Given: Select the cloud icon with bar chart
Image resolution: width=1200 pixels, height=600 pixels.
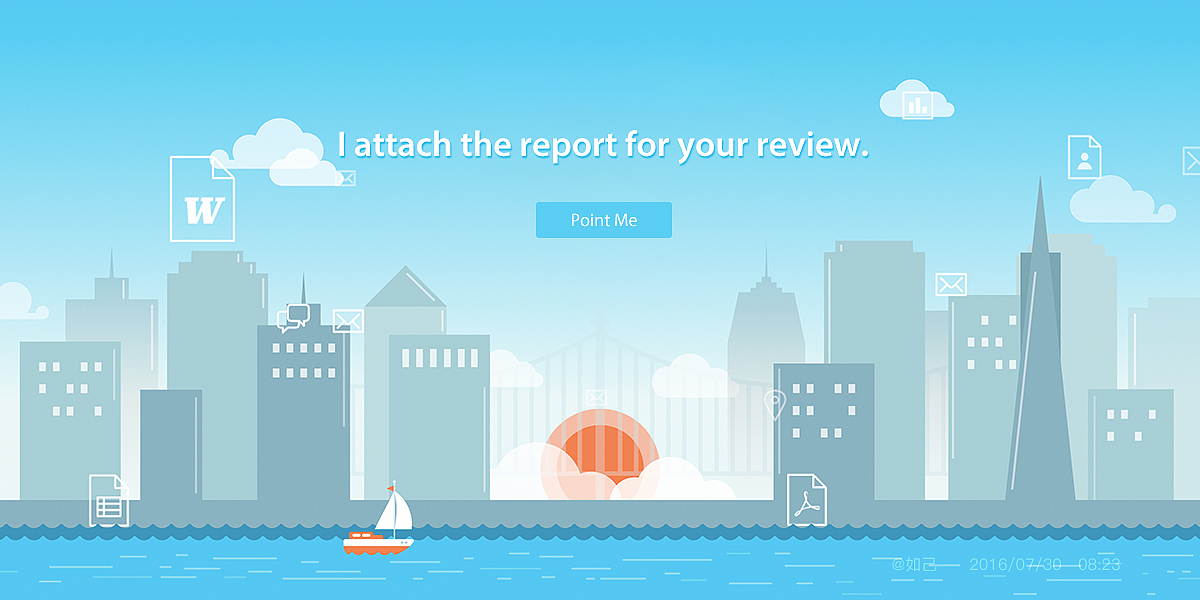Looking at the screenshot, I should pos(917,100).
